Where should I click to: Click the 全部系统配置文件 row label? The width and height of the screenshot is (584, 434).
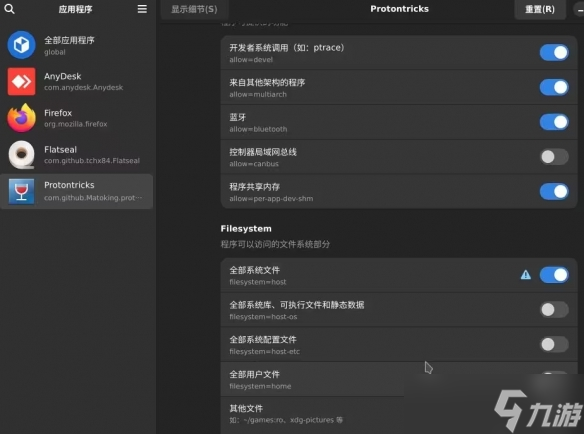(x=263, y=339)
